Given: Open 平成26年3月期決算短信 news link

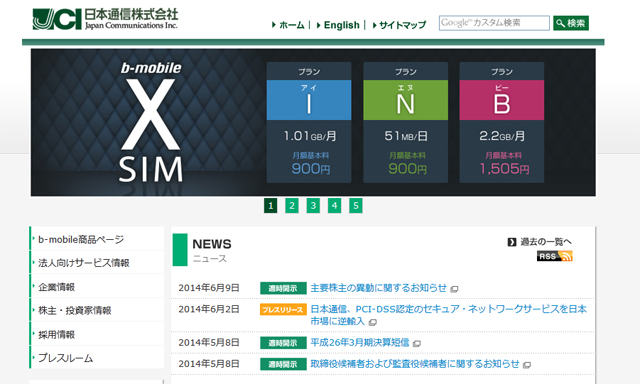Looking at the screenshot, I should point(360,342).
